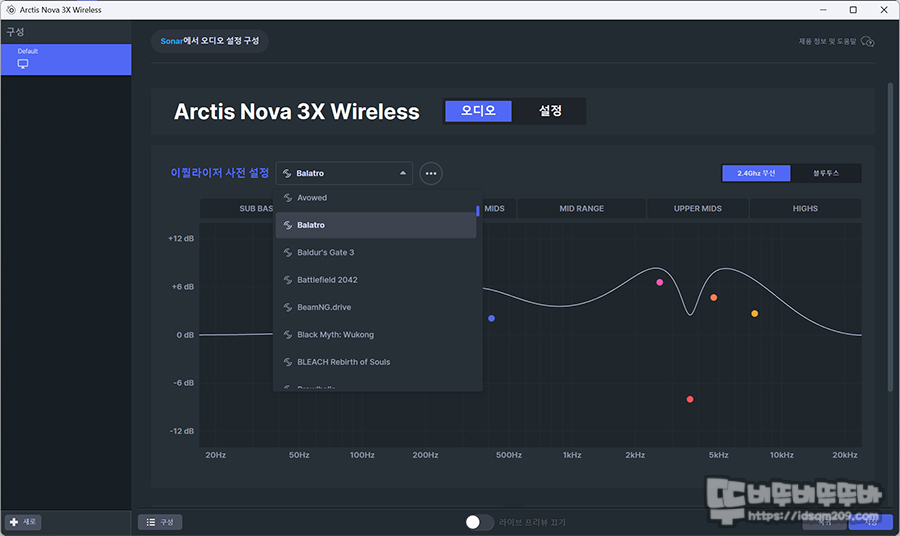Viewport: 900px width, 536px height.
Task: Select the 2.4Ghz 무선 mode
Action: [756, 173]
